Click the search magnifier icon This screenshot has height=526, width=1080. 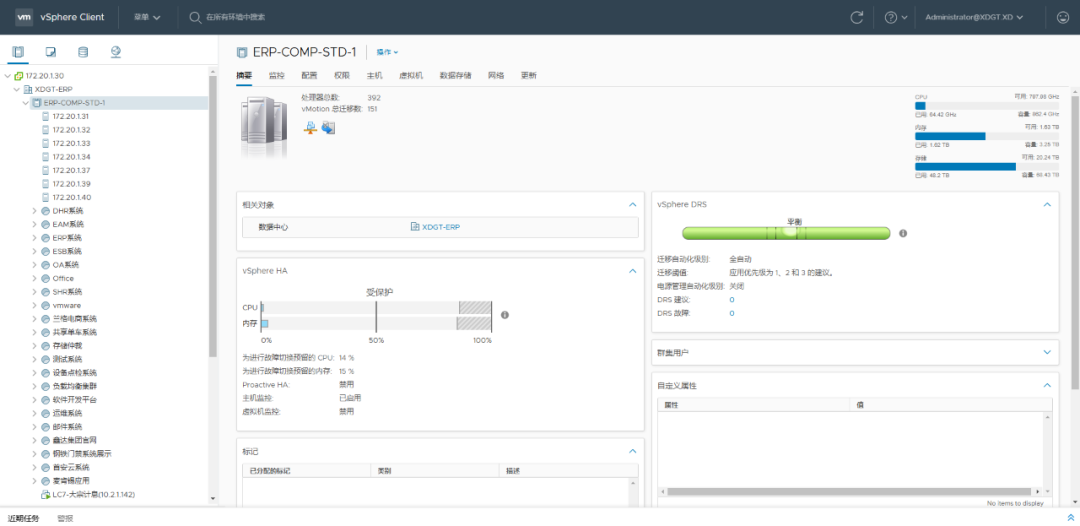pyautogui.click(x=195, y=17)
